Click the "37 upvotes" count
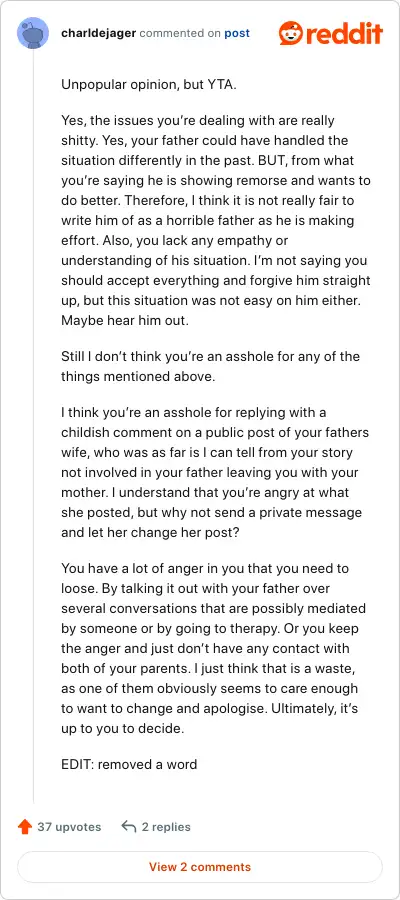This screenshot has height=900, width=400. coord(69,827)
